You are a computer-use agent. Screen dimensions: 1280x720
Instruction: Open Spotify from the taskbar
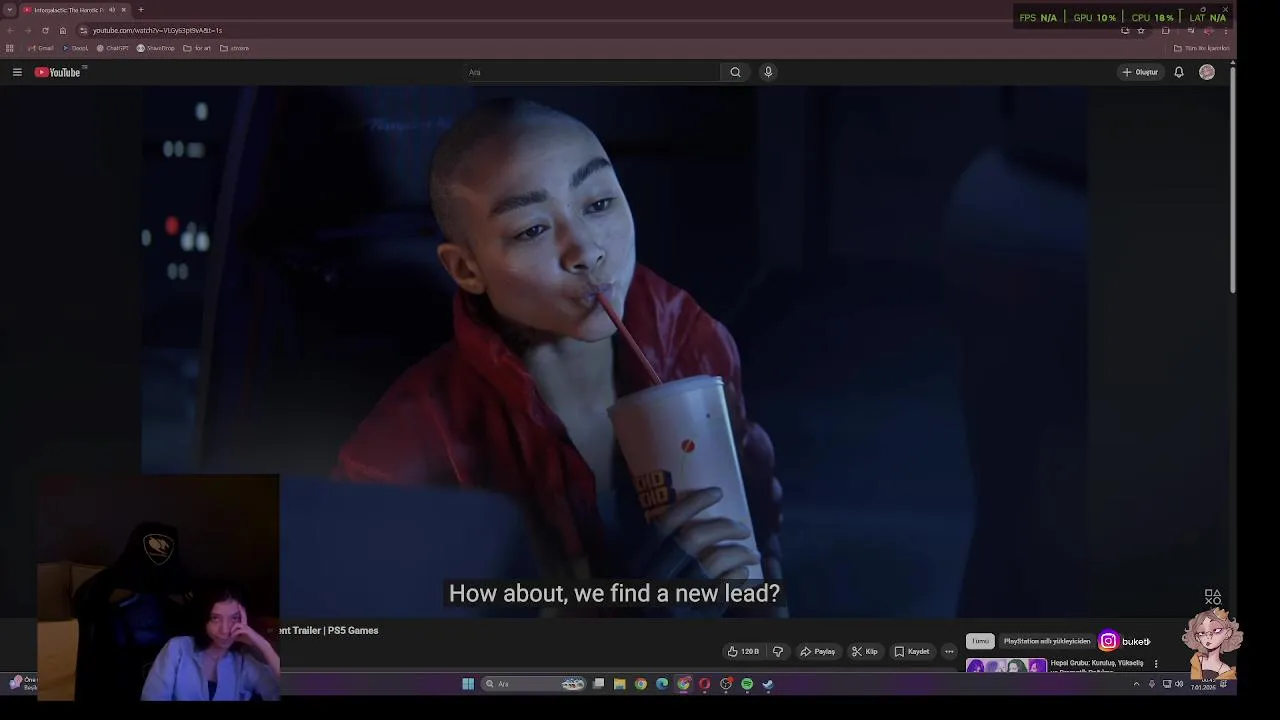point(747,684)
